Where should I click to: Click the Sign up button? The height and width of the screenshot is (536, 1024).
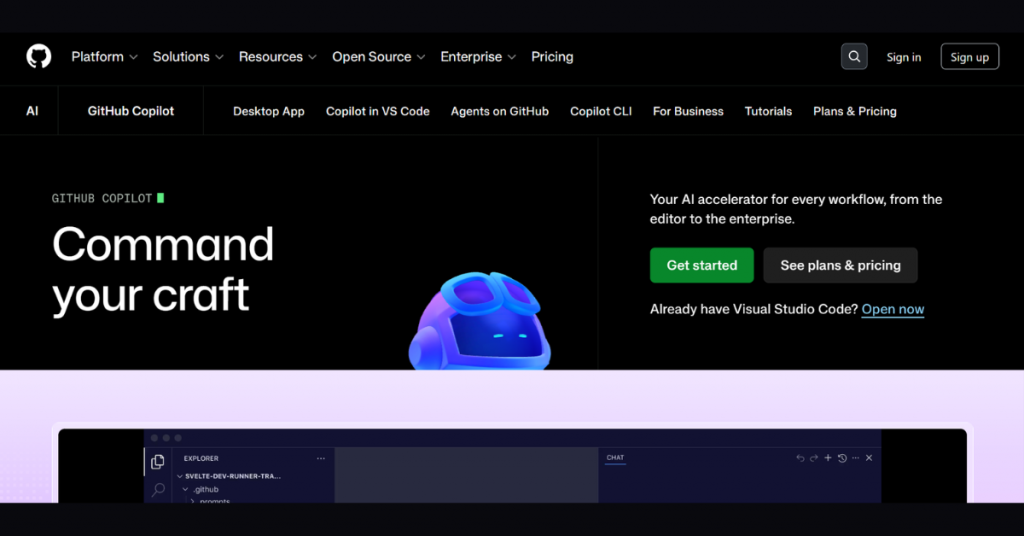click(x=969, y=57)
